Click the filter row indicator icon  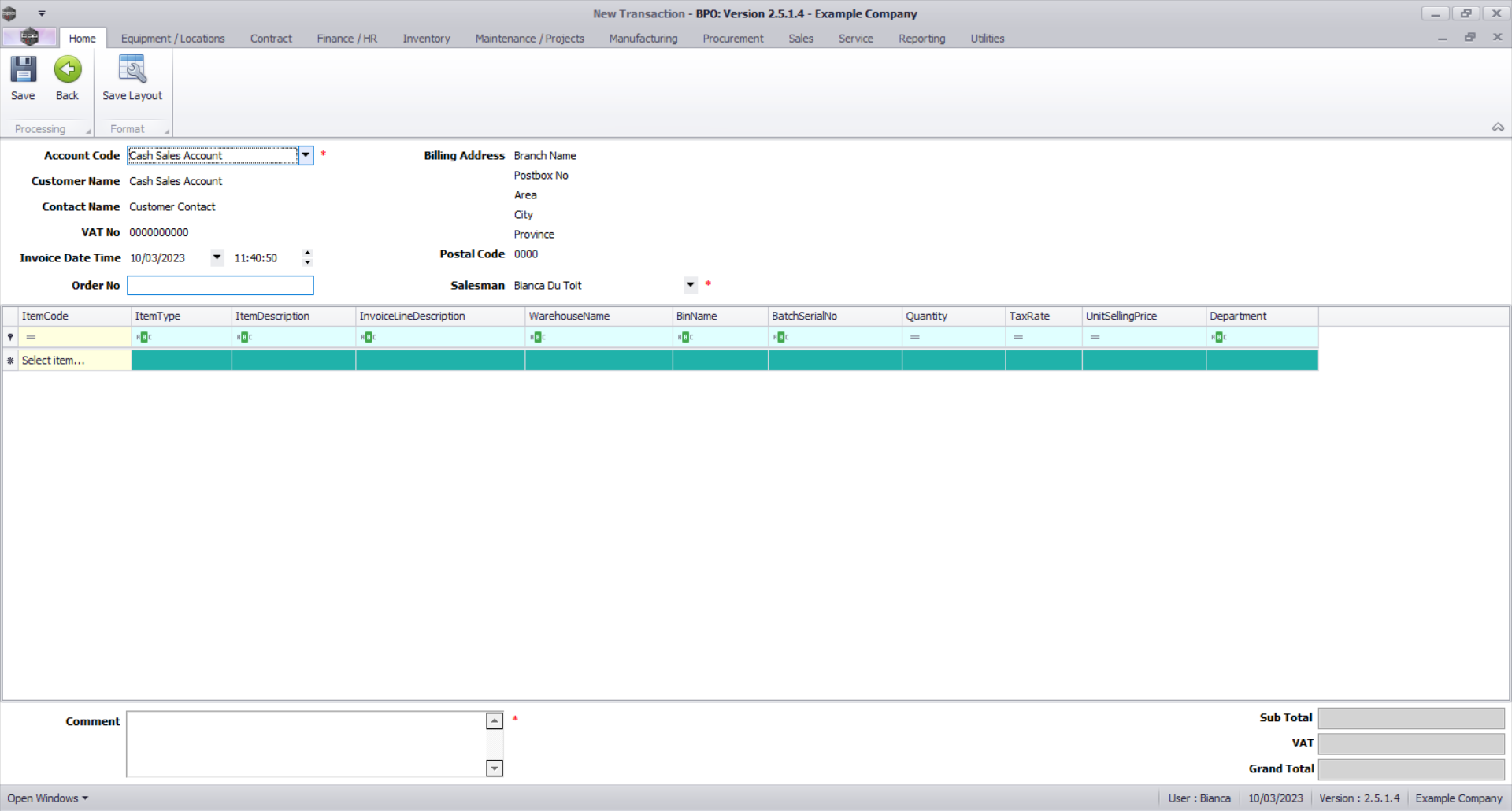(x=10, y=337)
